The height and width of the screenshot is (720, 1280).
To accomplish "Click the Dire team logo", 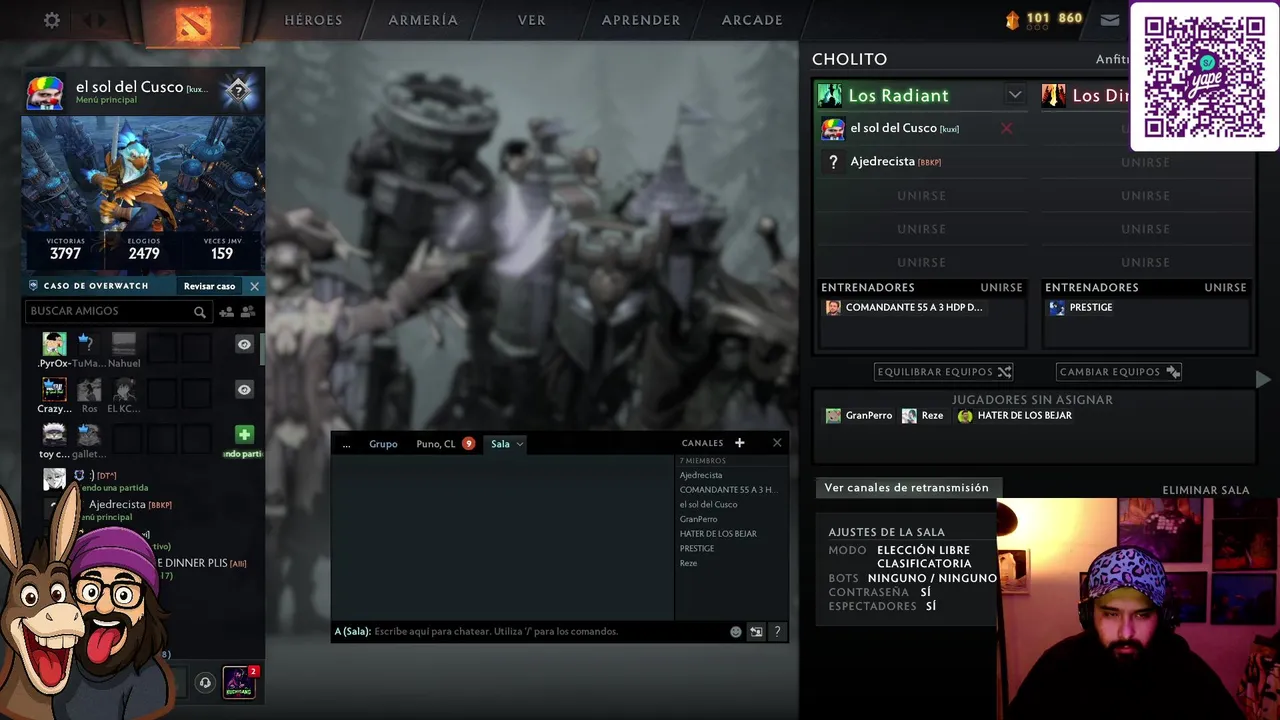I will coord(1053,95).
